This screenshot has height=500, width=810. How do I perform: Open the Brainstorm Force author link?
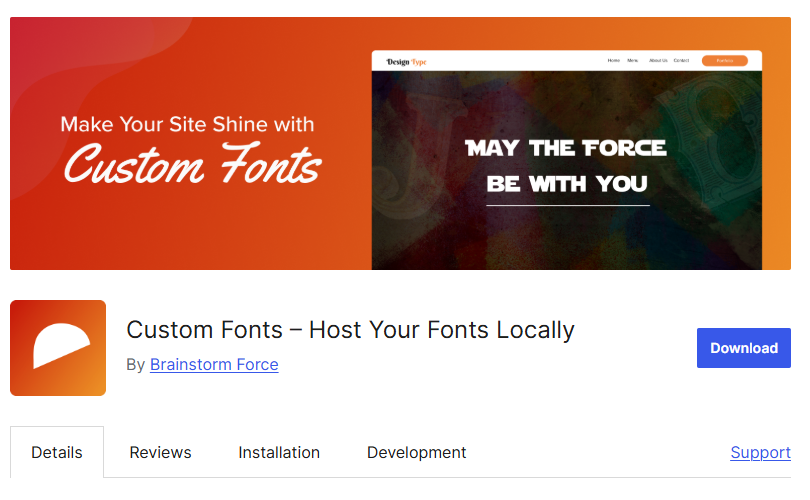(214, 365)
